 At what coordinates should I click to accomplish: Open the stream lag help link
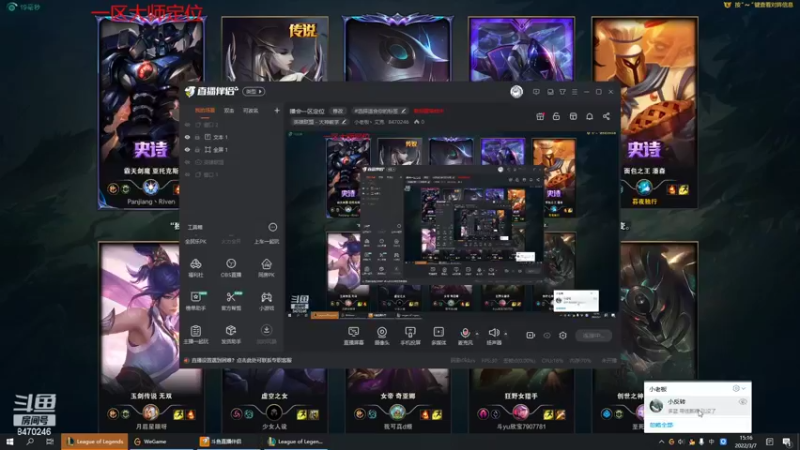[x=241, y=360]
